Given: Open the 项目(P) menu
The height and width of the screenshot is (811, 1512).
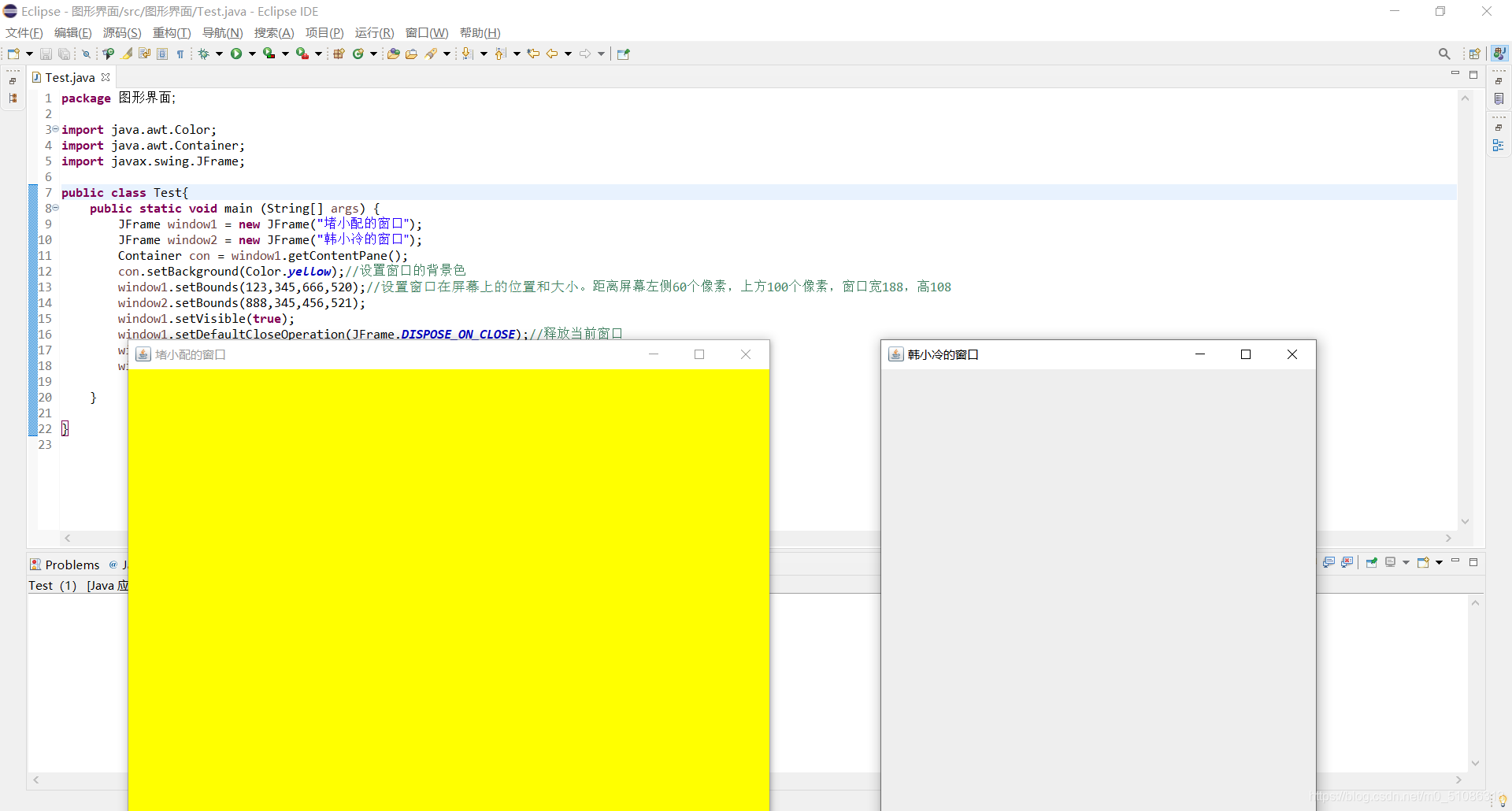Looking at the screenshot, I should (x=324, y=32).
